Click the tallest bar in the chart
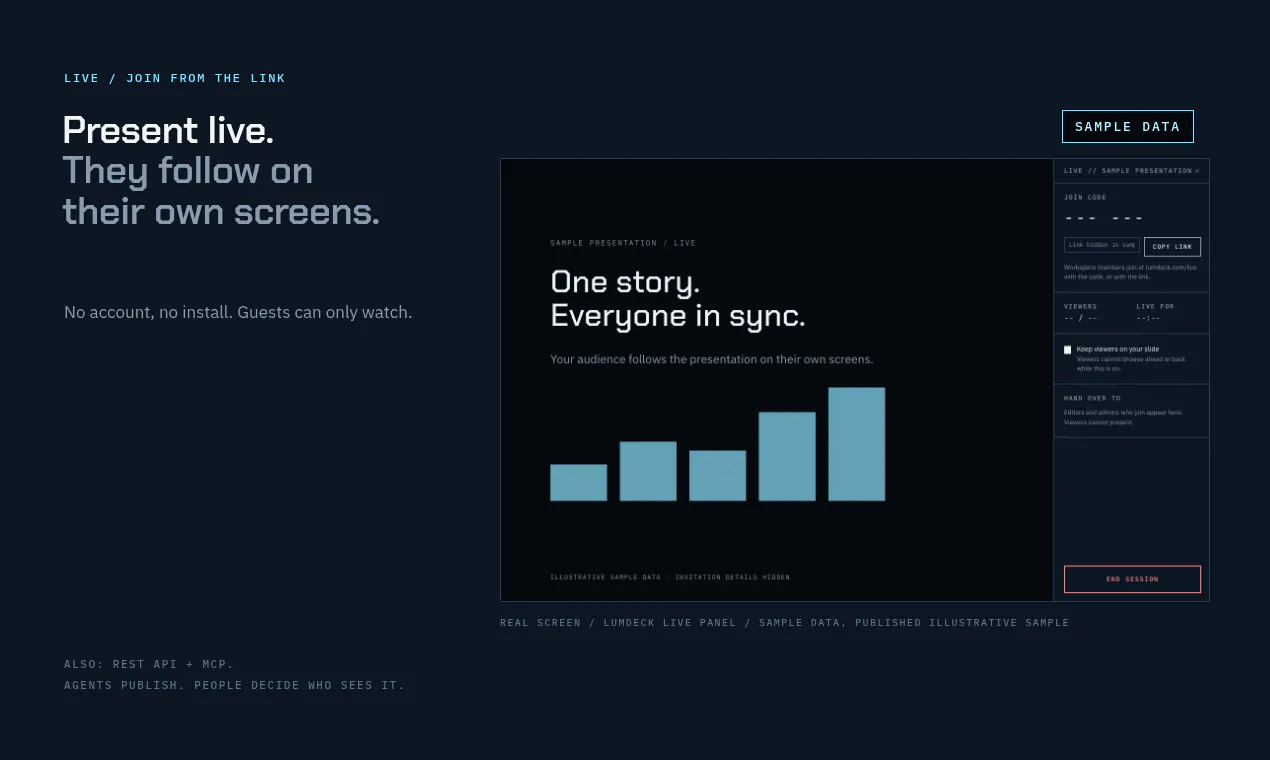 (x=857, y=444)
